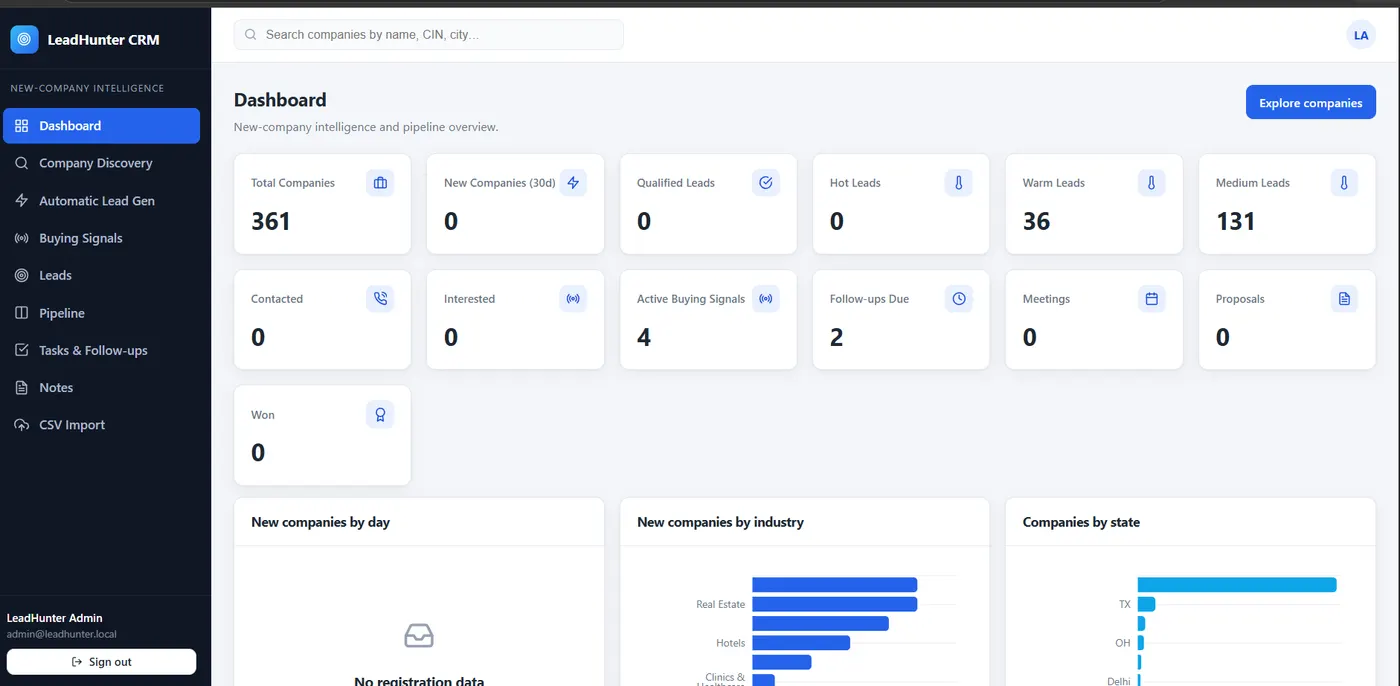
Task: Click the Notes document icon in sidebar
Action: pyautogui.click(x=21, y=387)
